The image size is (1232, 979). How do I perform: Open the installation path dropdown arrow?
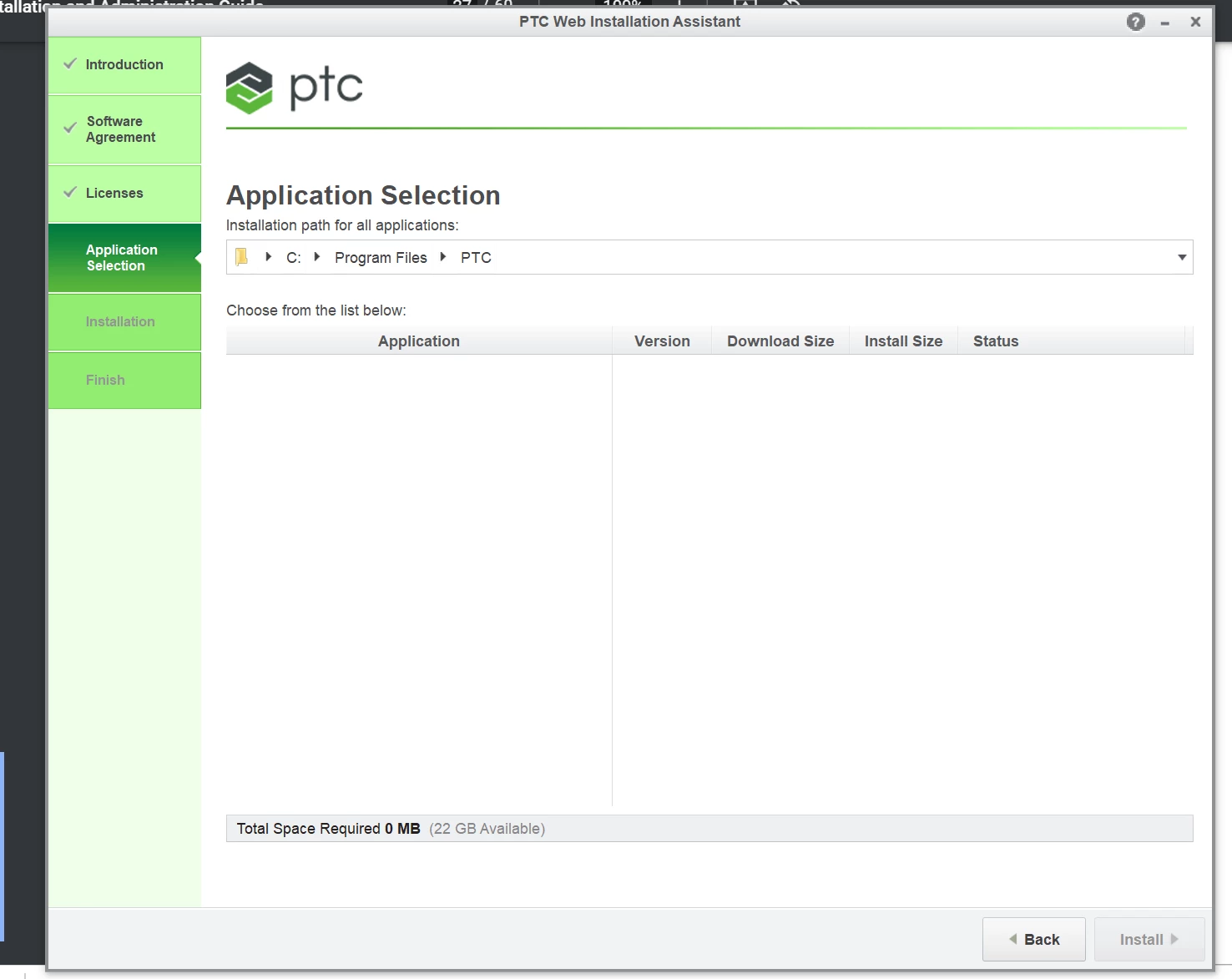[x=1181, y=257]
